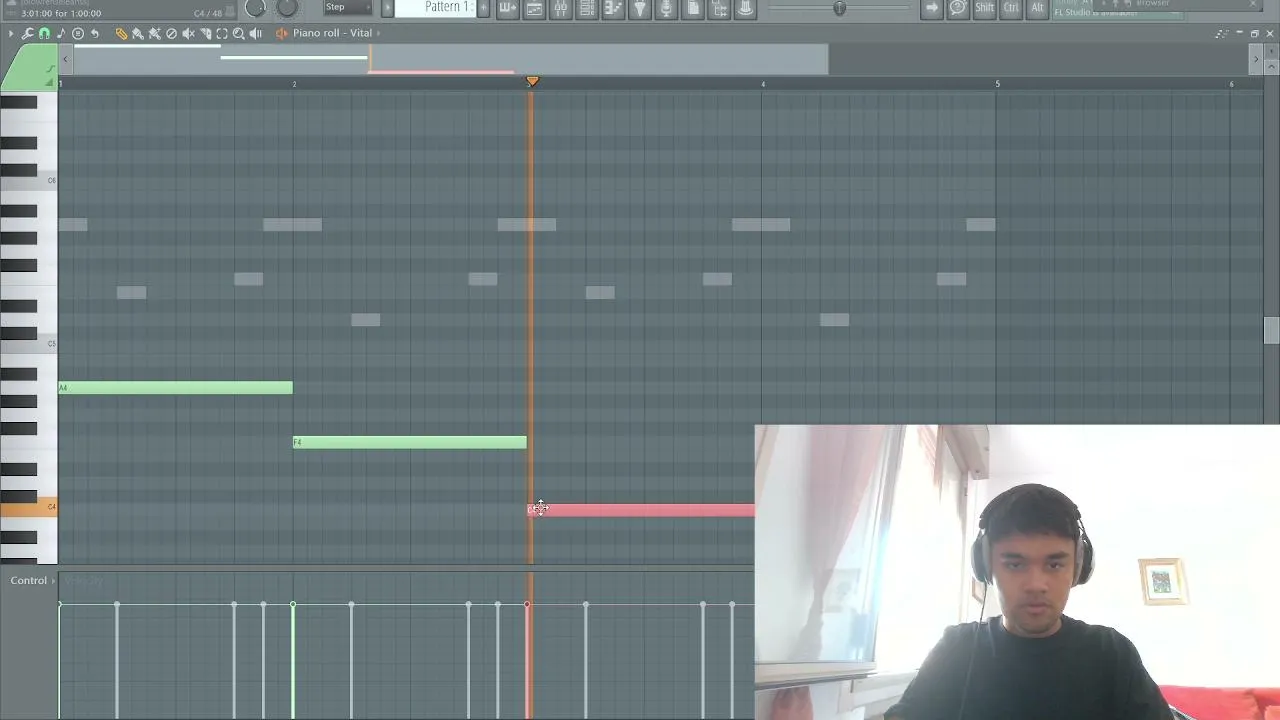Screen dimensions: 1280x720
Task: Toggle the triangle icon in green corner
Action: pos(49,82)
